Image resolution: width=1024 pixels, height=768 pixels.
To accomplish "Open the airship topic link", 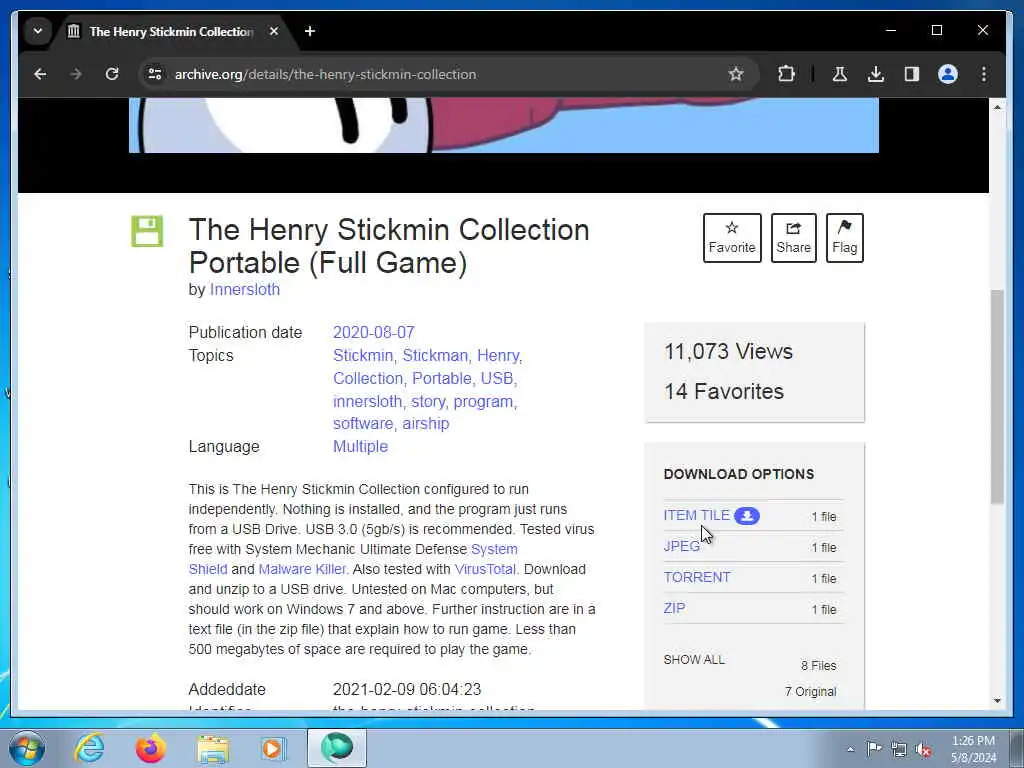I will click(426, 424).
